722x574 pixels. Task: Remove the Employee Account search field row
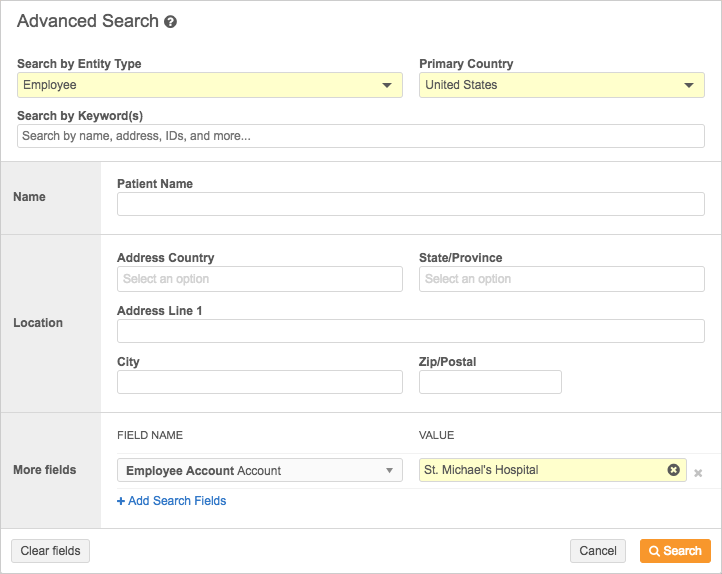tap(698, 473)
